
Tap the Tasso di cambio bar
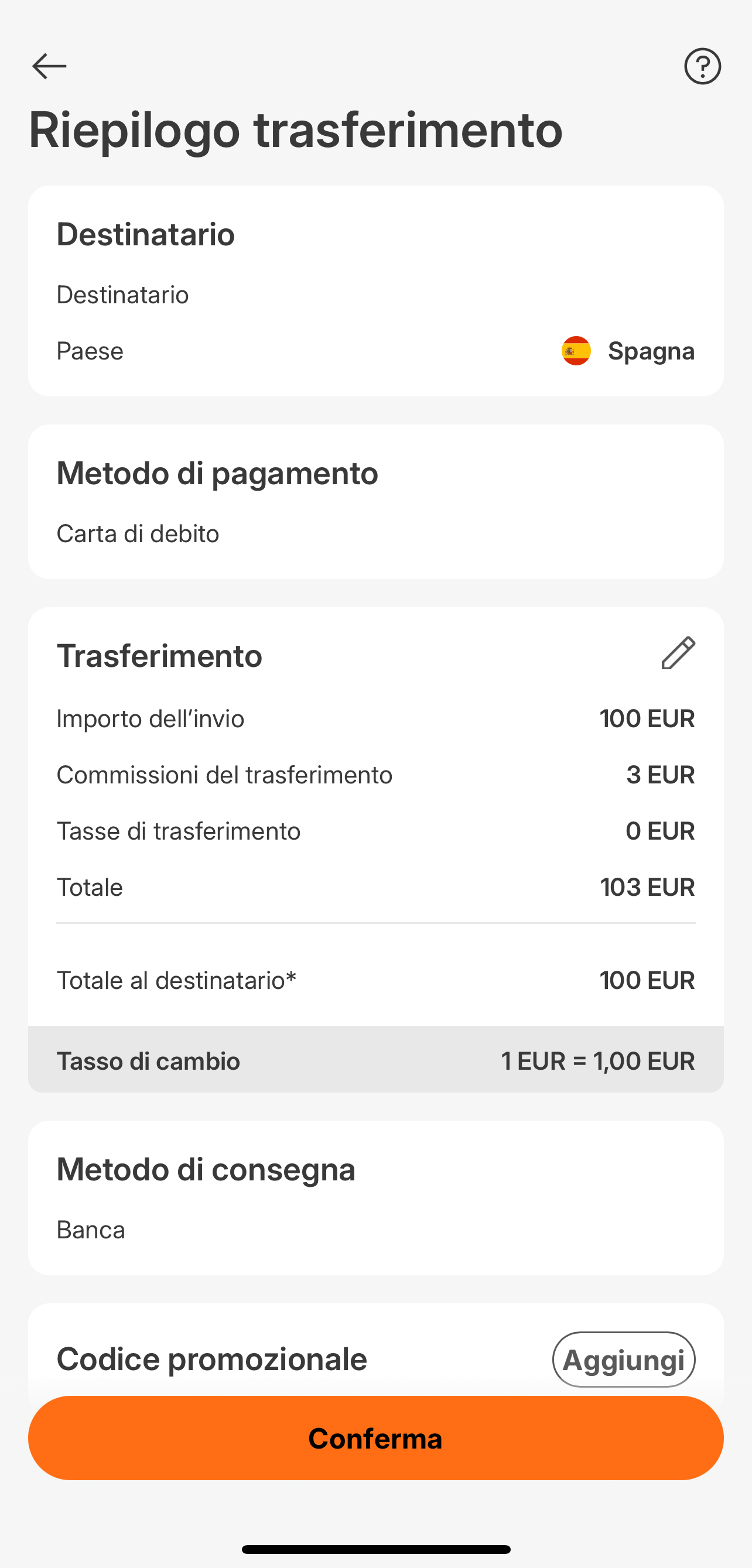(375, 1059)
